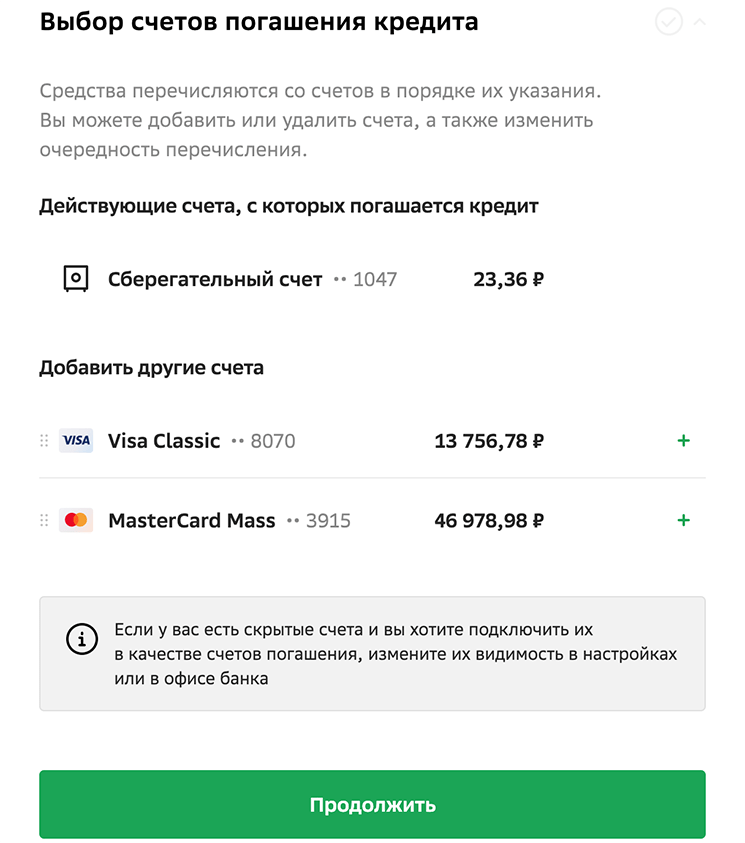Click the 46 978,98 ₽ balance
Viewport: 745px width, 843px height.
(489, 521)
